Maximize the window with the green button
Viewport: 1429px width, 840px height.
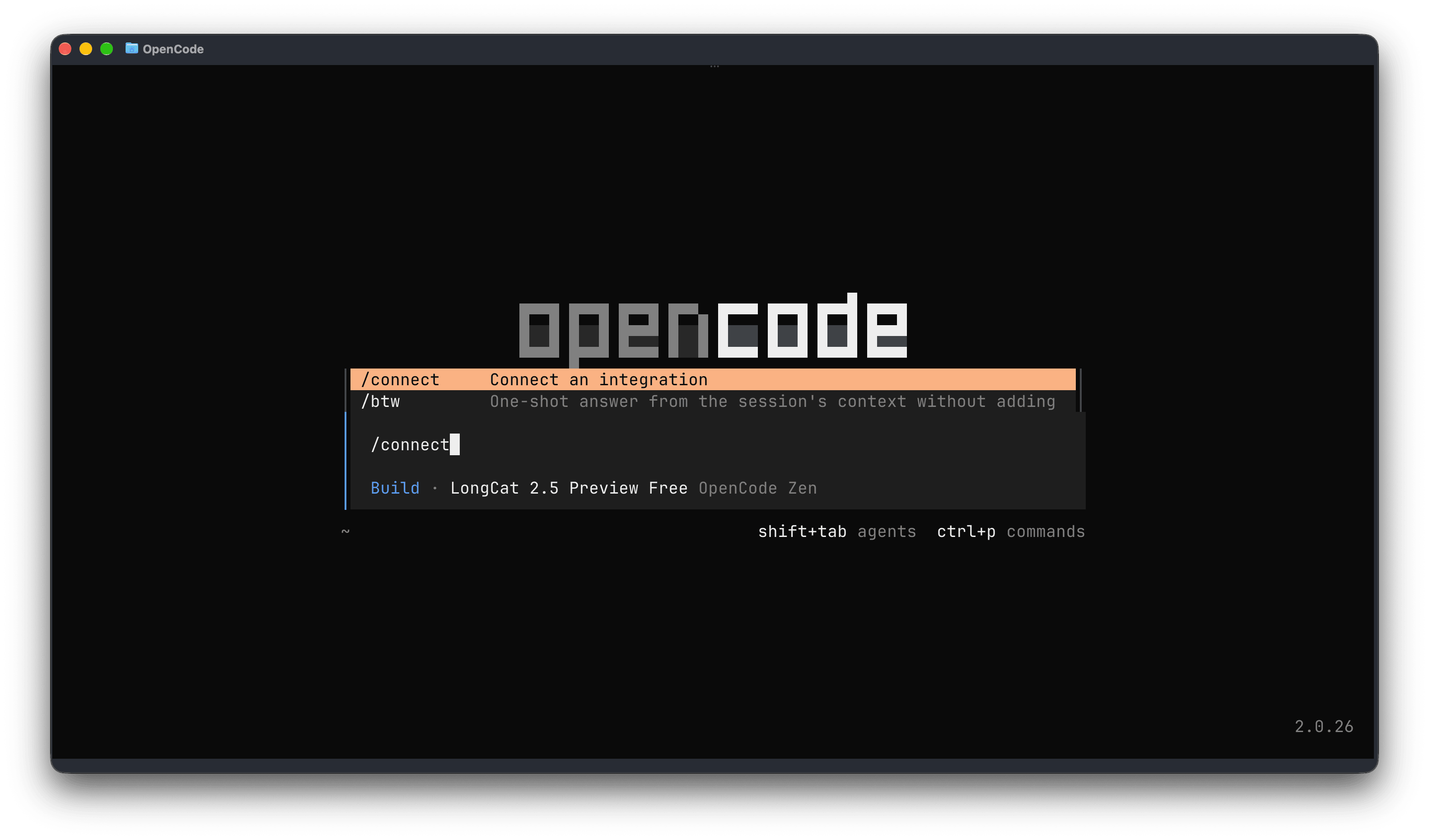[x=107, y=49]
